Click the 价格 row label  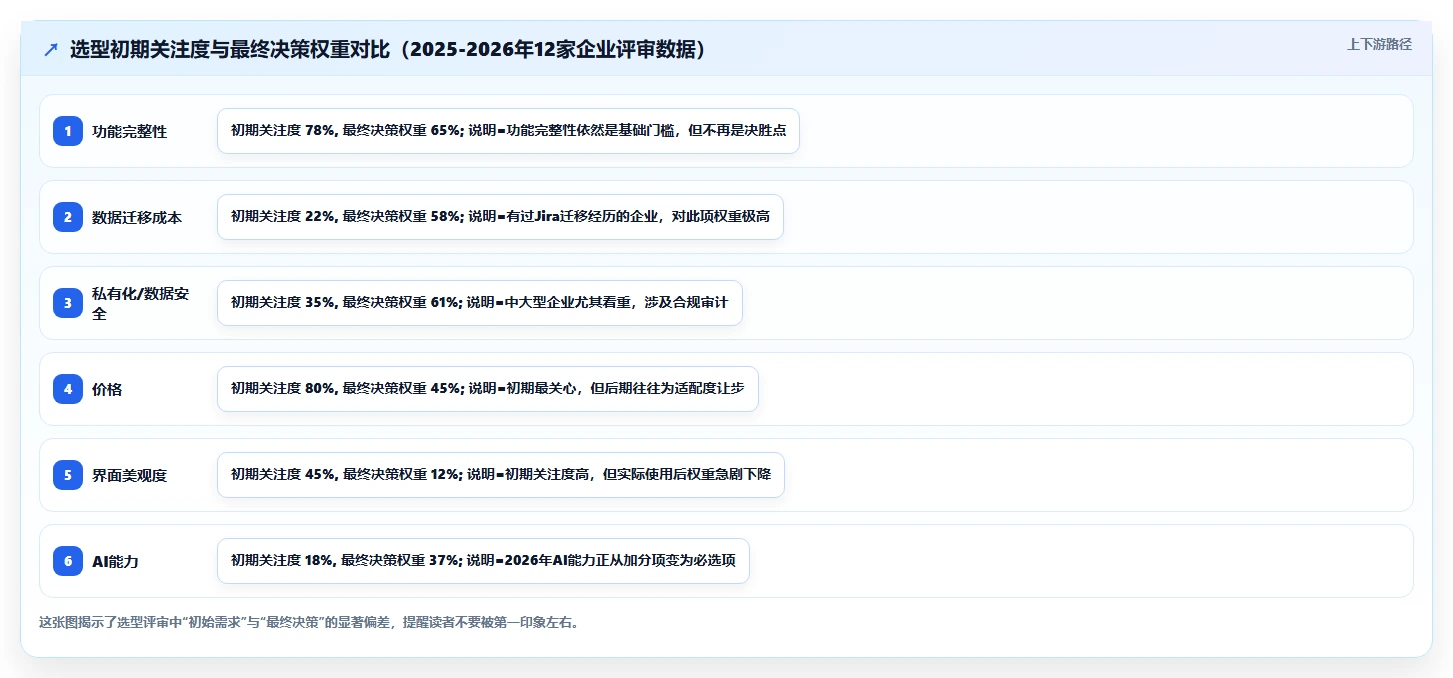(107, 389)
